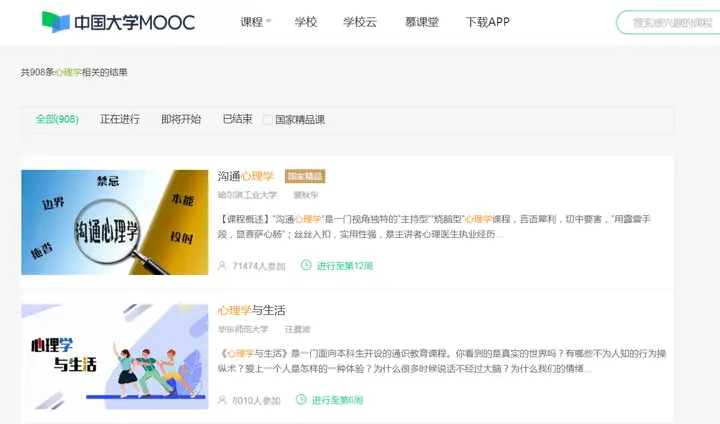Click the teacher name beside 华东师范大学
This screenshot has width=720, height=424.
tap(298, 329)
